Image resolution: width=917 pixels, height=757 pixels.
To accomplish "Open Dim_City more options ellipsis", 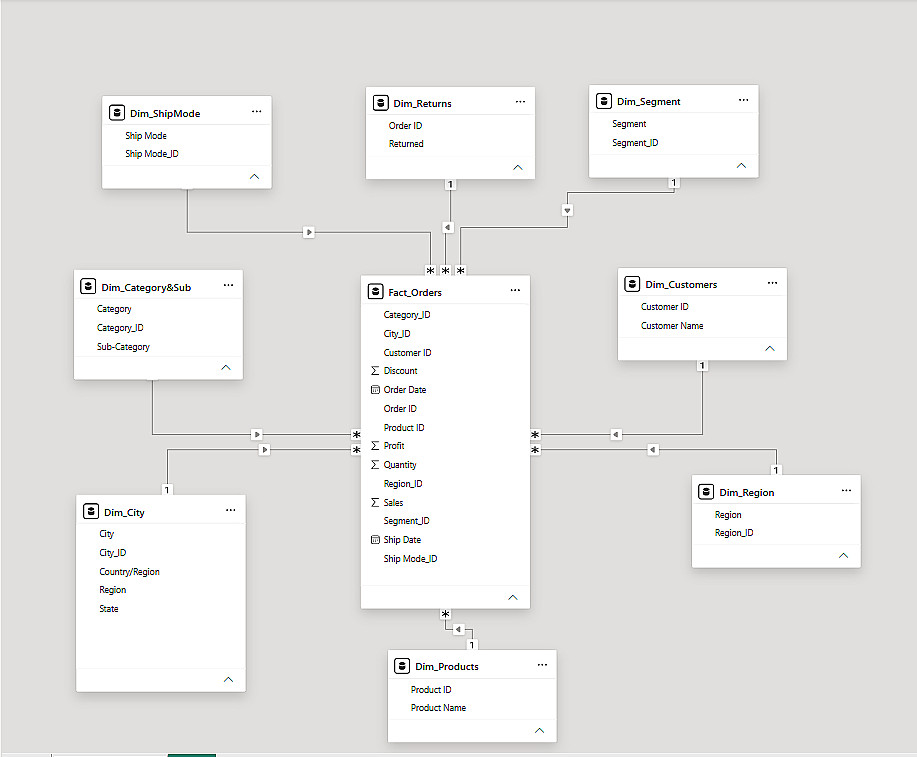I will pos(231,510).
